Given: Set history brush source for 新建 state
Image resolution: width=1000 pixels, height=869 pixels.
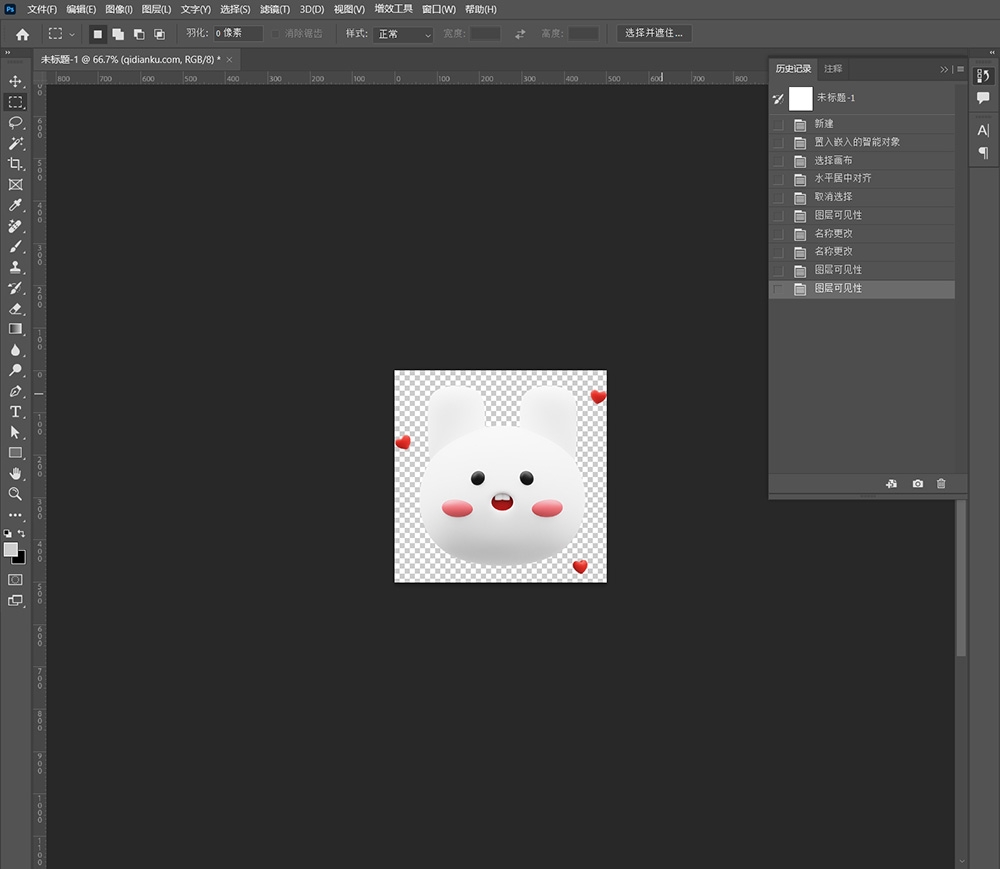Looking at the screenshot, I should point(778,124).
